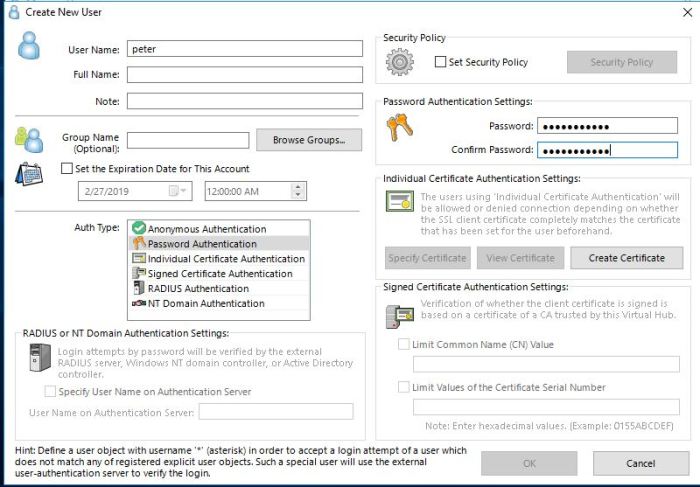700x487 pixels.
Task: Click the password keys icon
Action: [401, 130]
